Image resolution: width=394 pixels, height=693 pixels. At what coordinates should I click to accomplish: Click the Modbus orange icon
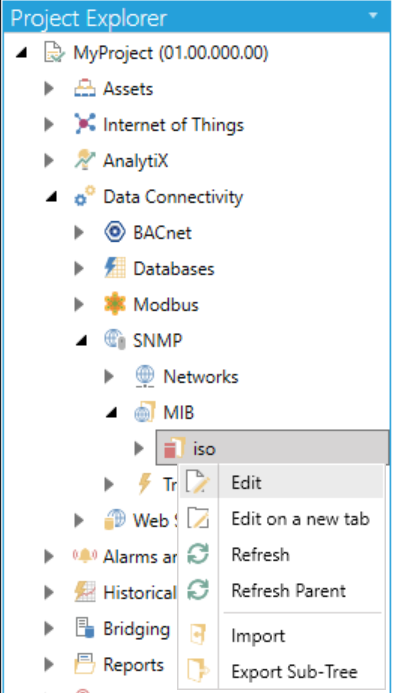[x=115, y=305]
